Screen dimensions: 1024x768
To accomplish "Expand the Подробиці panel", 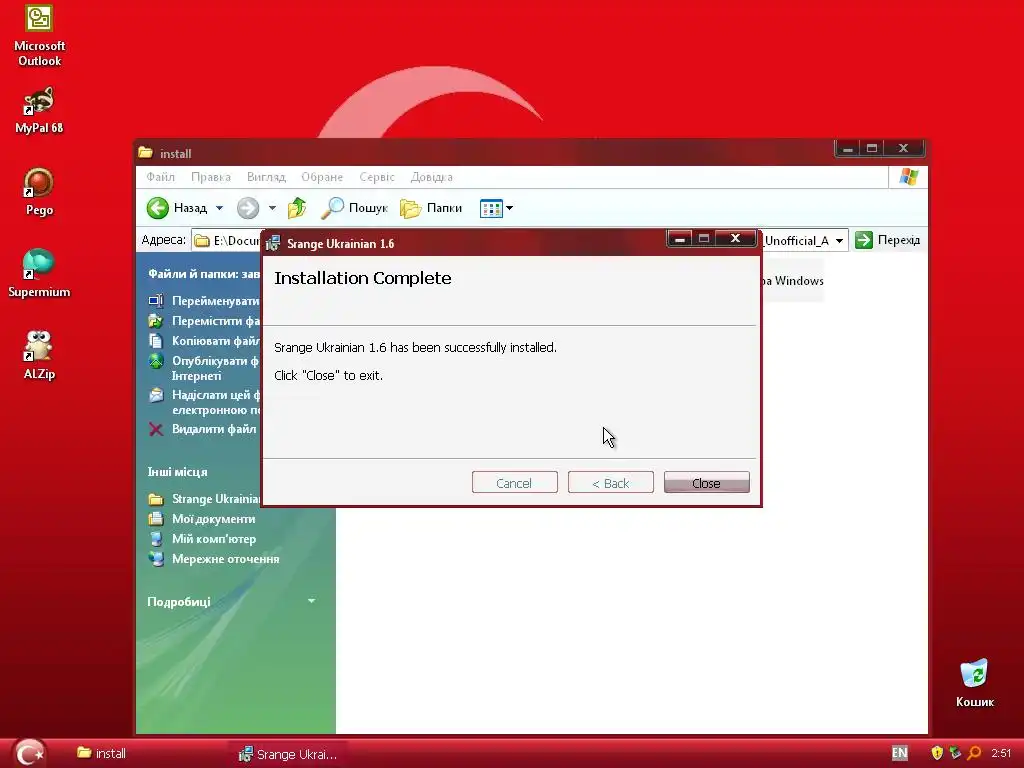I will tap(312, 601).
